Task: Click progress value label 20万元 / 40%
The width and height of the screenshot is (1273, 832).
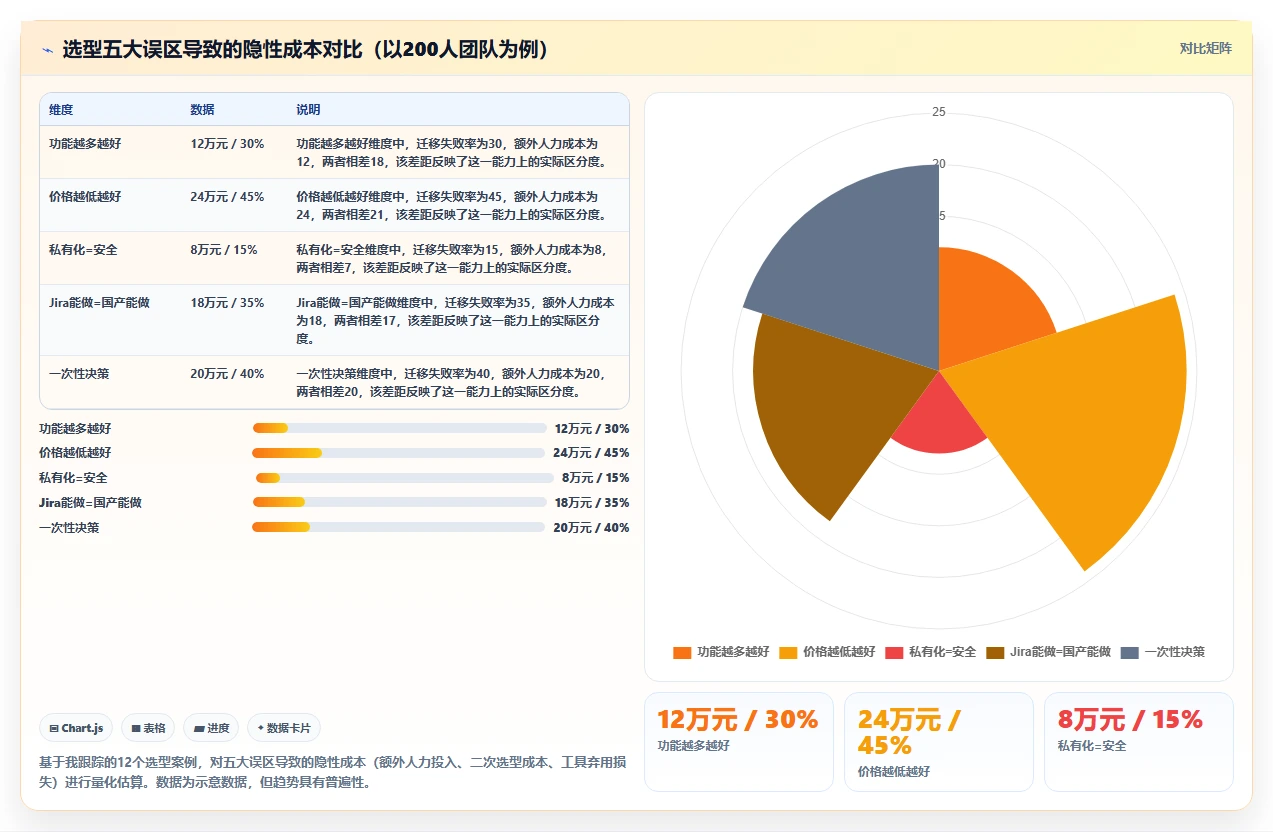Action: pos(591,528)
